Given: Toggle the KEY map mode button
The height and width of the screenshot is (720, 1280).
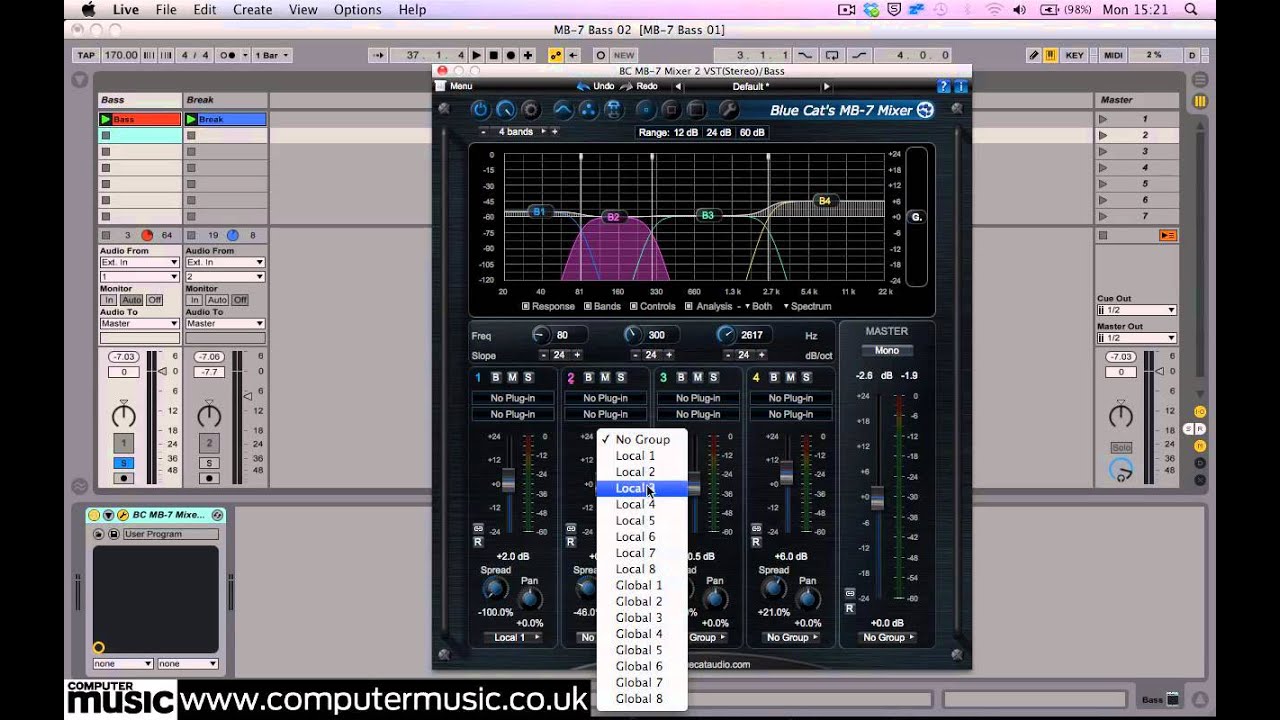Looking at the screenshot, I should click(x=1075, y=55).
